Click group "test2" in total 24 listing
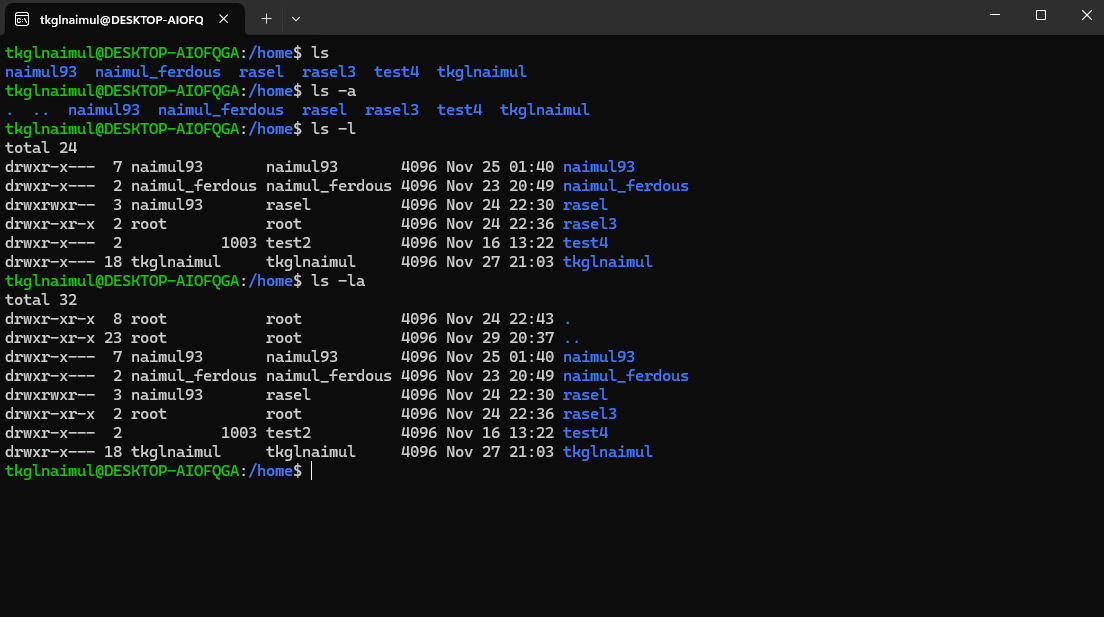This screenshot has height=617, width=1104. click(289, 243)
